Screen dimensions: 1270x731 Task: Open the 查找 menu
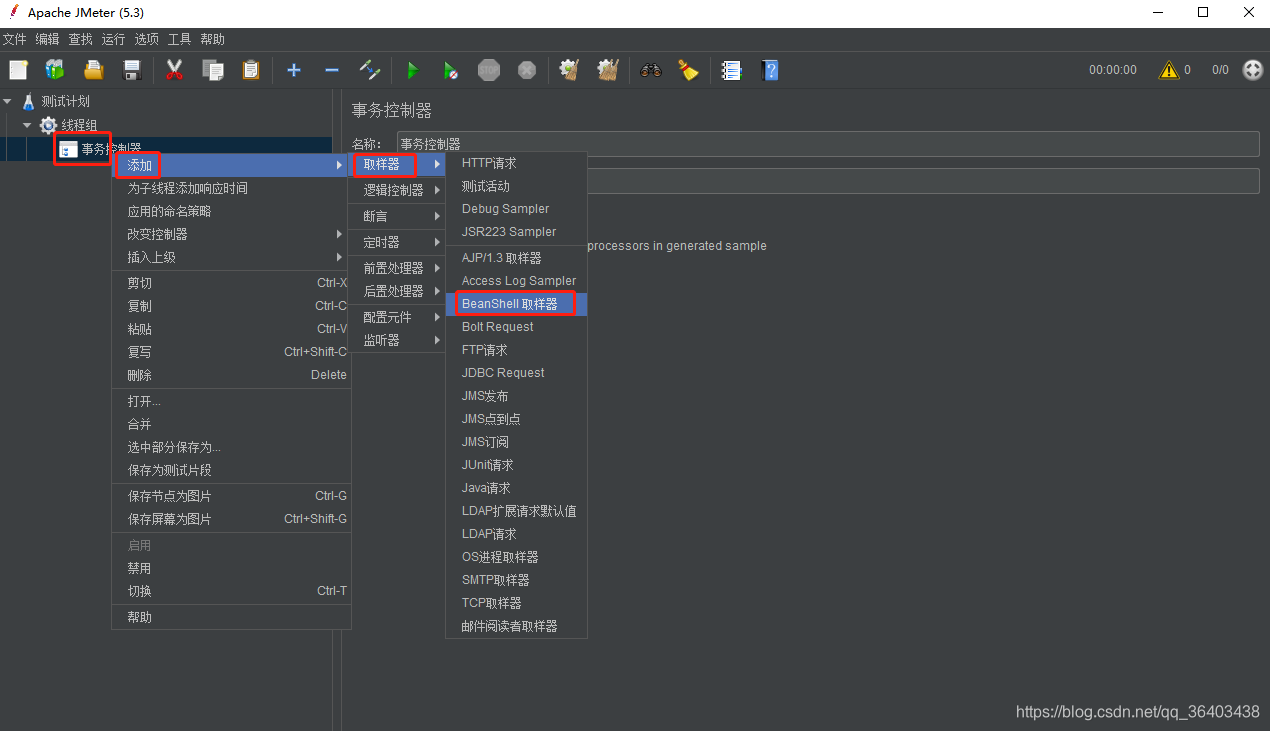pyautogui.click(x=80, y=39)
